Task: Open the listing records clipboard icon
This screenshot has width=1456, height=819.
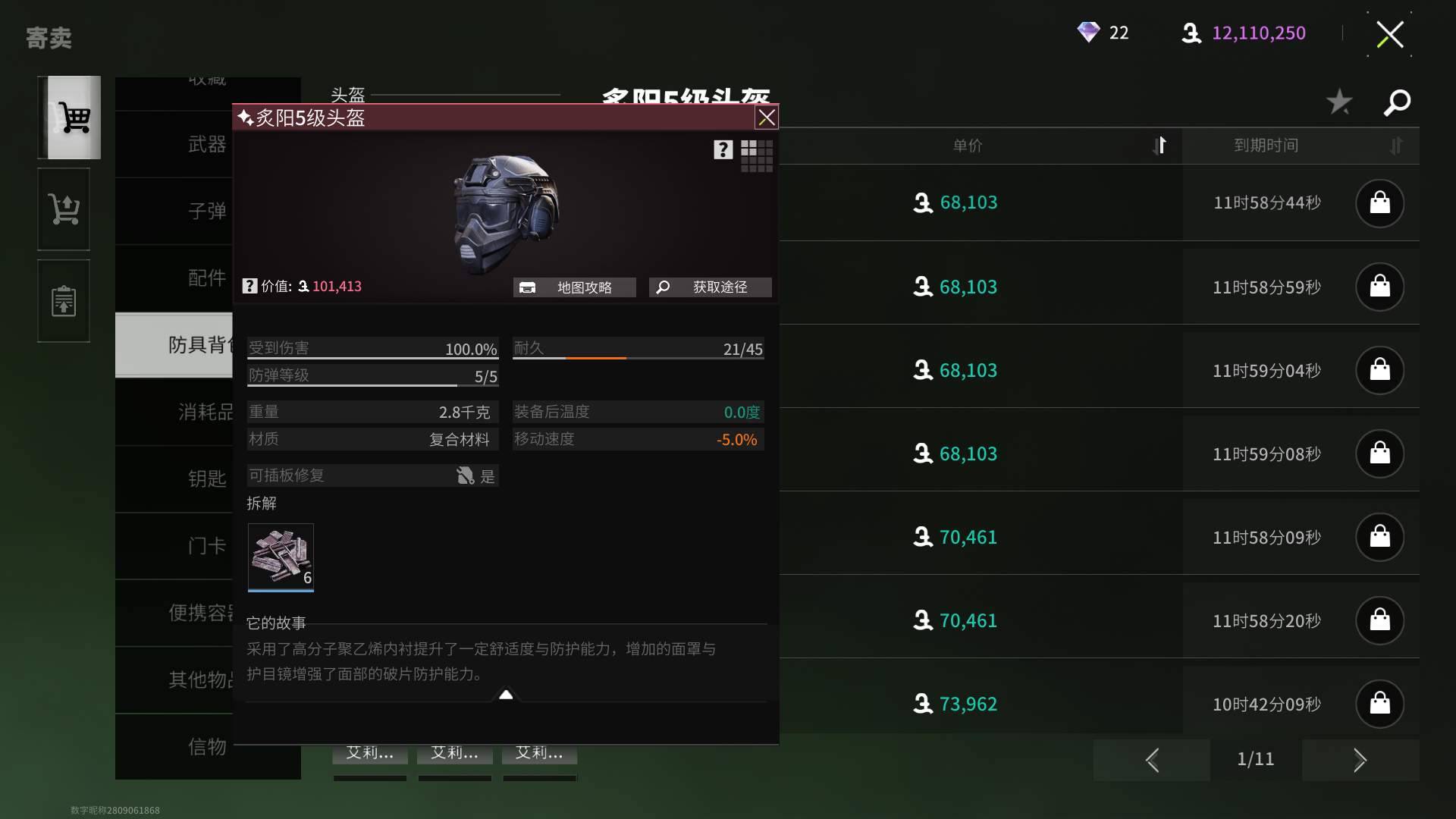Action: click(x=64, y=301)
